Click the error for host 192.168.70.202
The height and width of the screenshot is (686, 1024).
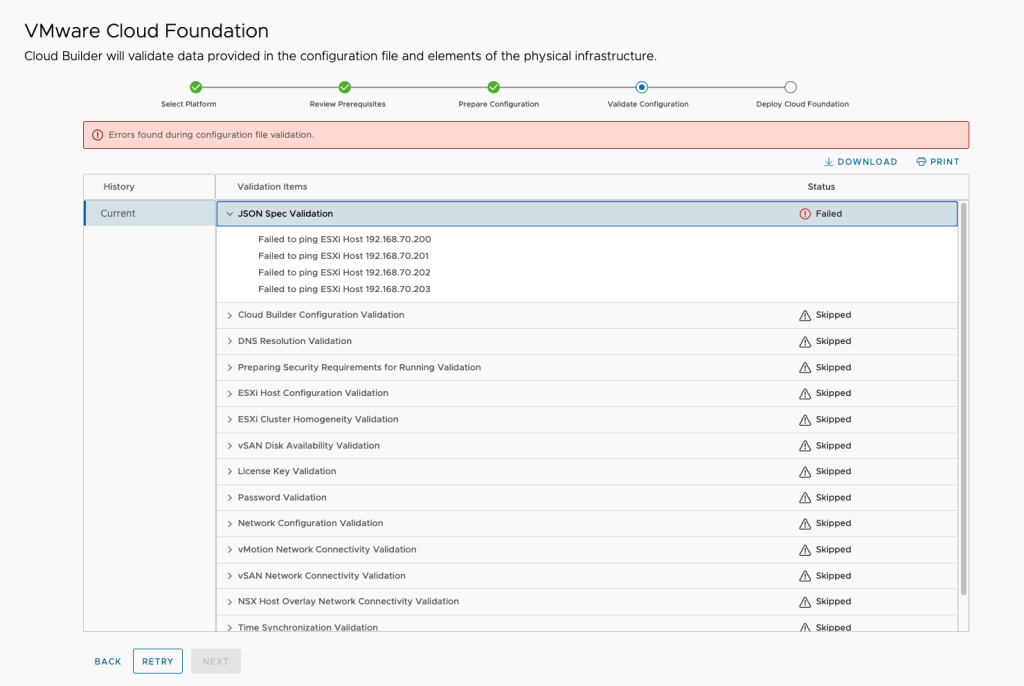(344, 272)
